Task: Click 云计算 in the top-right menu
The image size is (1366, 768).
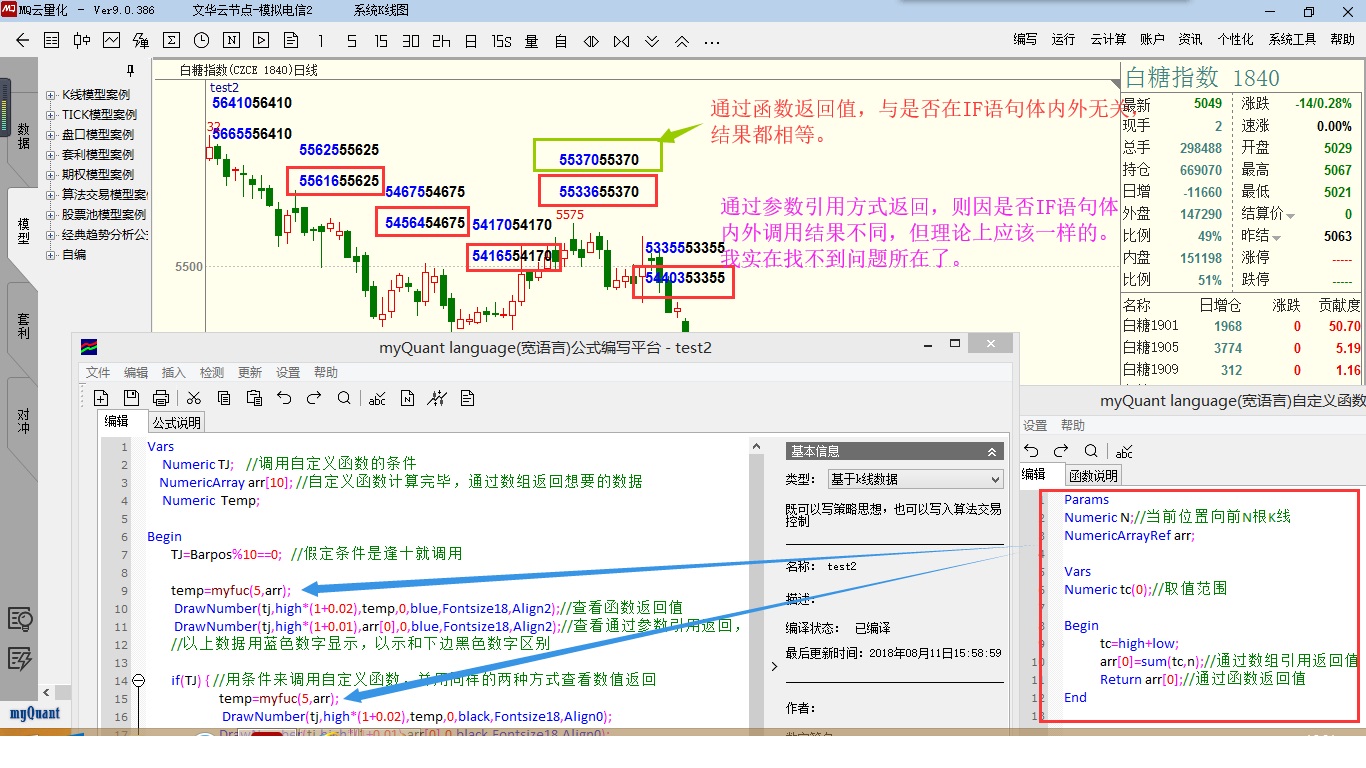Action: [1108, 40]
